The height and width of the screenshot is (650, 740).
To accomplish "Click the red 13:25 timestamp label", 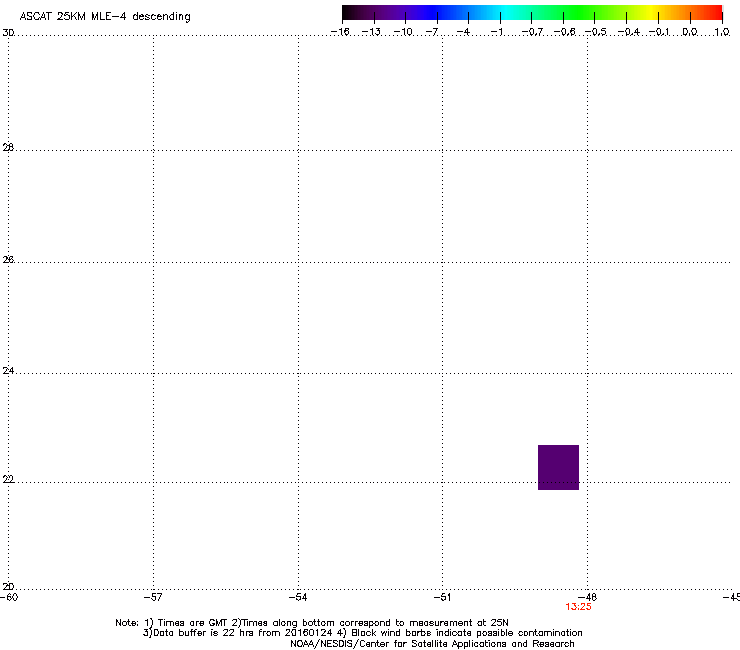I will (x=578, y=607).
